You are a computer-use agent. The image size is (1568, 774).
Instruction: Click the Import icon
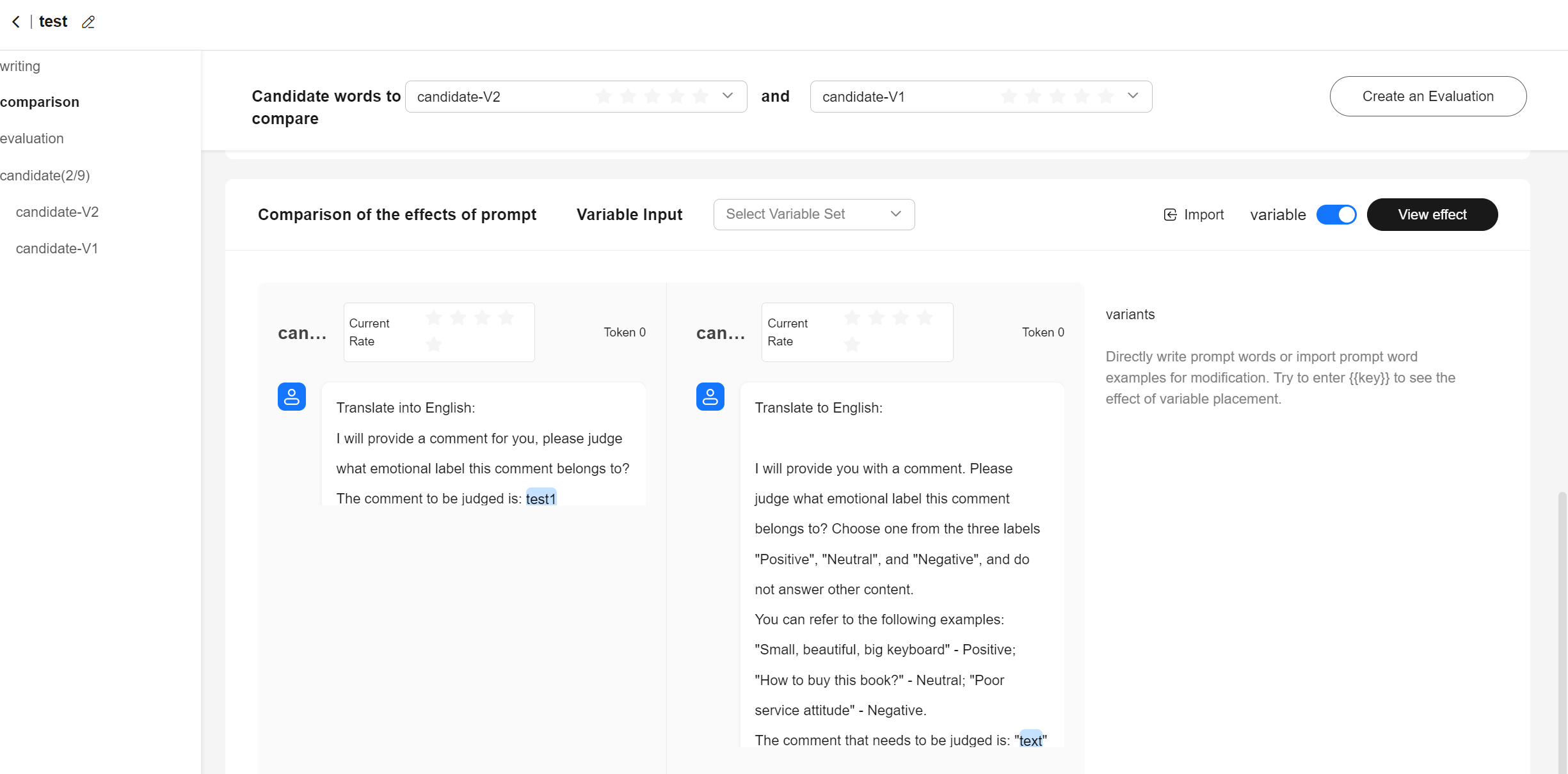(1170, 215)
